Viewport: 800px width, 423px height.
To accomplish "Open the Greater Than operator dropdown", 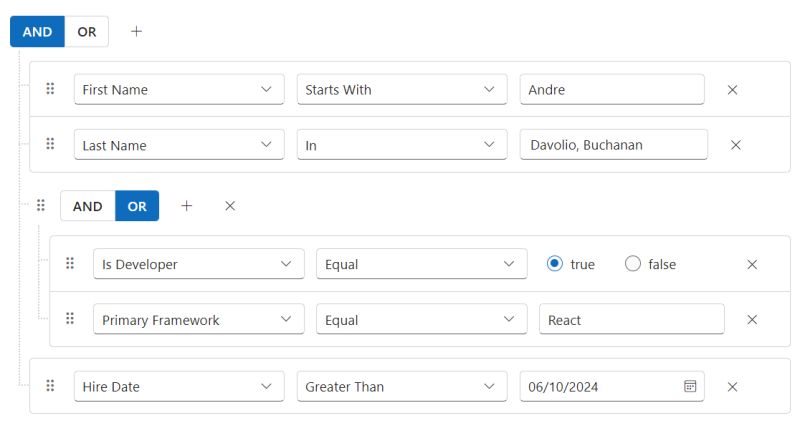I will click(402, 387).
